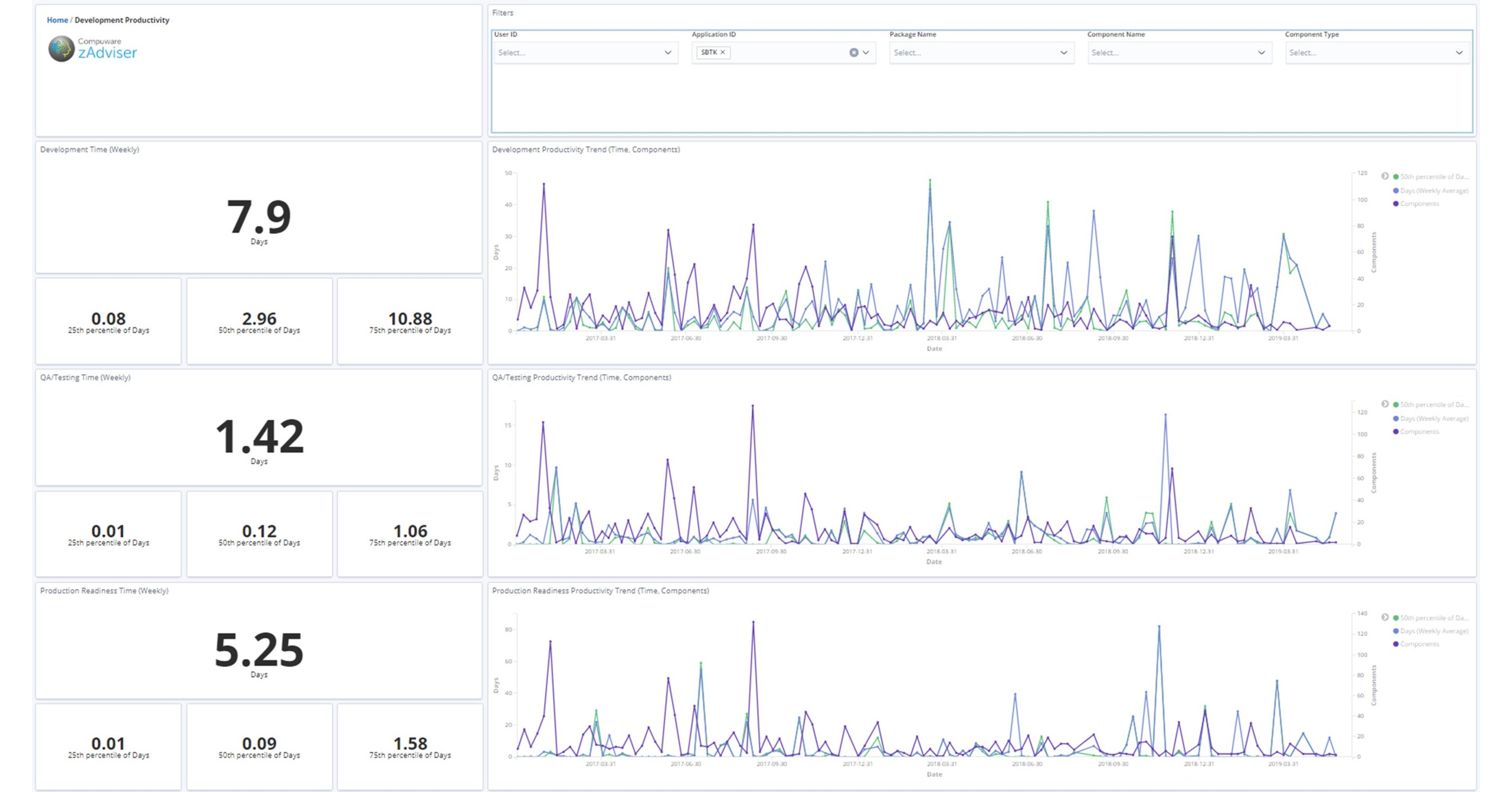Clear all Application ID selections icon

[x=853, y=53]
